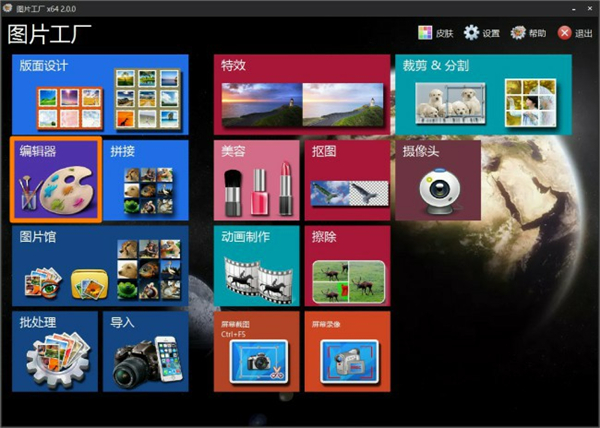Open the 版面设计 layout design tile
This screenshot has width=600, height=428.
tap(99, 94)
